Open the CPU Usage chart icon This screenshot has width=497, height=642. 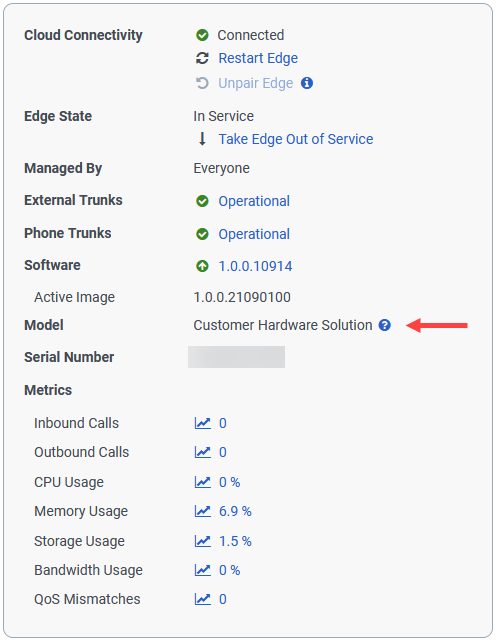[203, 482]
